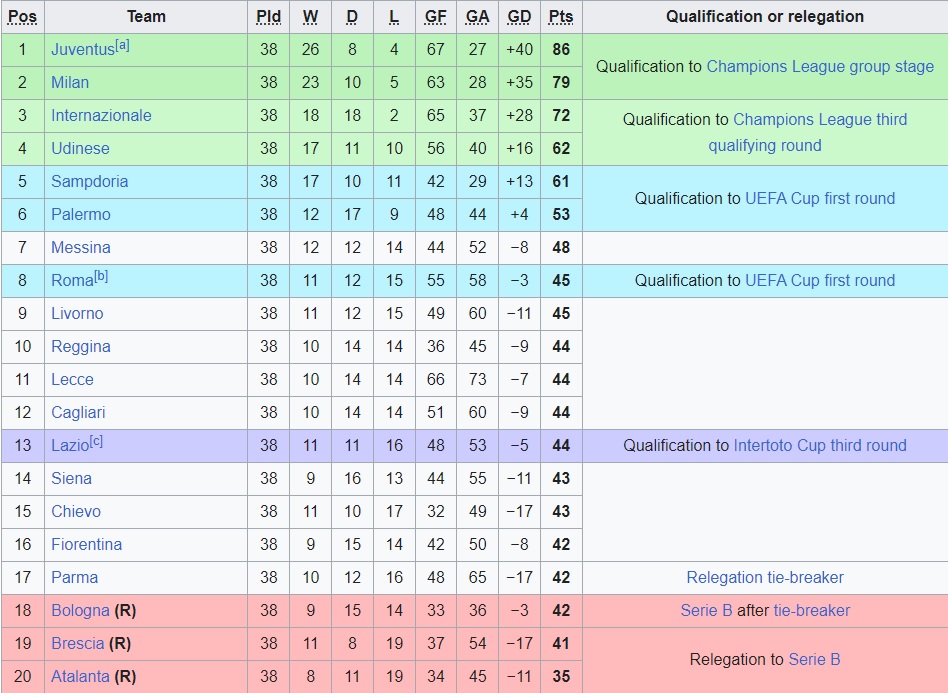Open the Juventus team link
The height and width of the screenshot is (693, 948).
point(83,50)
